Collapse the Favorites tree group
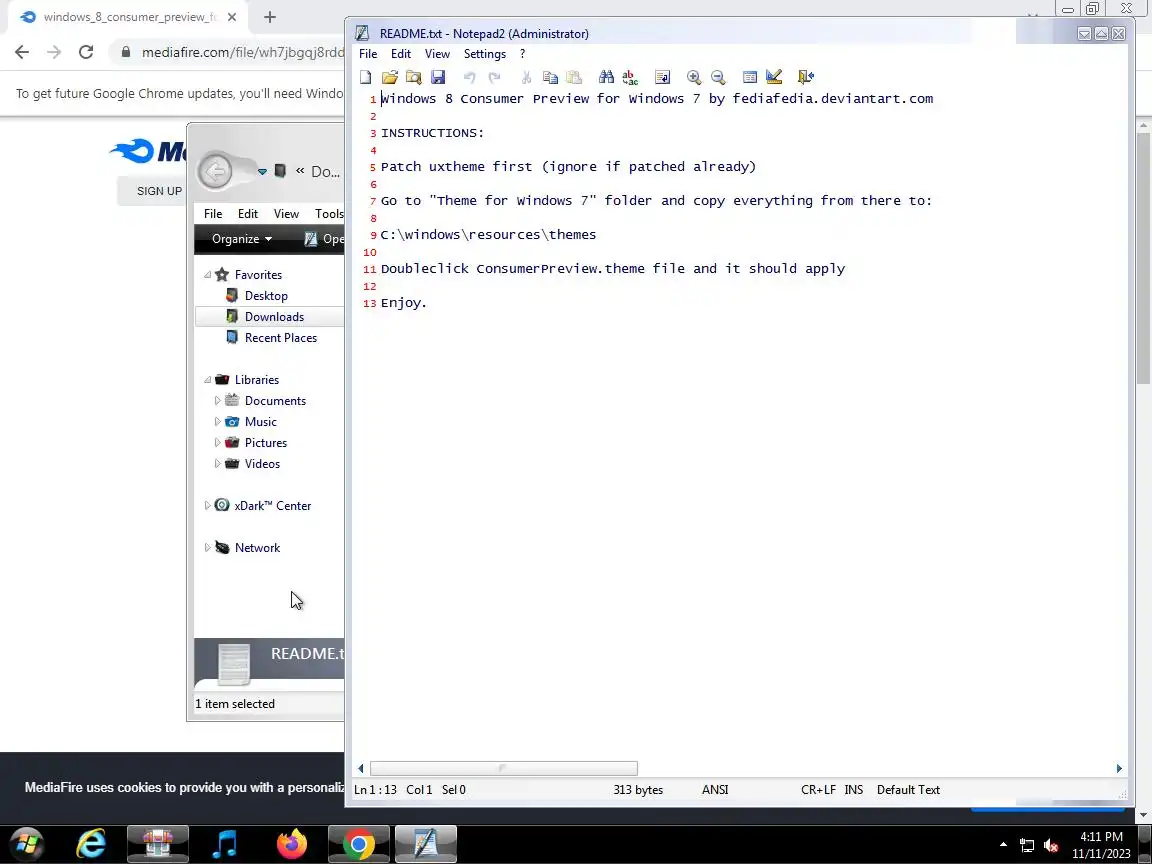This screenshot has width=1152, height=864. coord(208,275)
